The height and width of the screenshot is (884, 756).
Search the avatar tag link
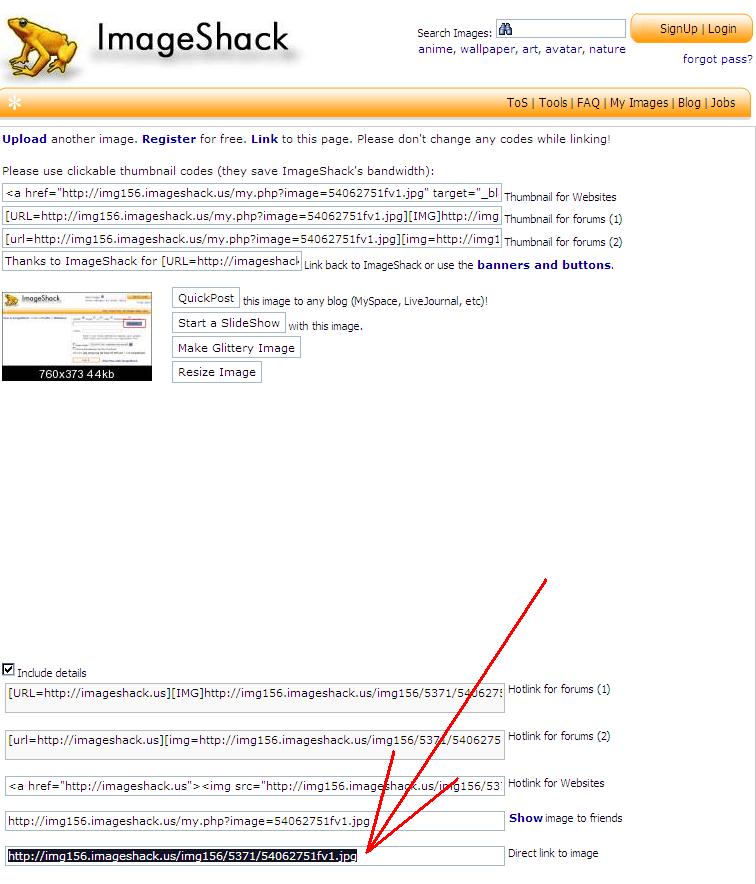(x=563, y=49)
